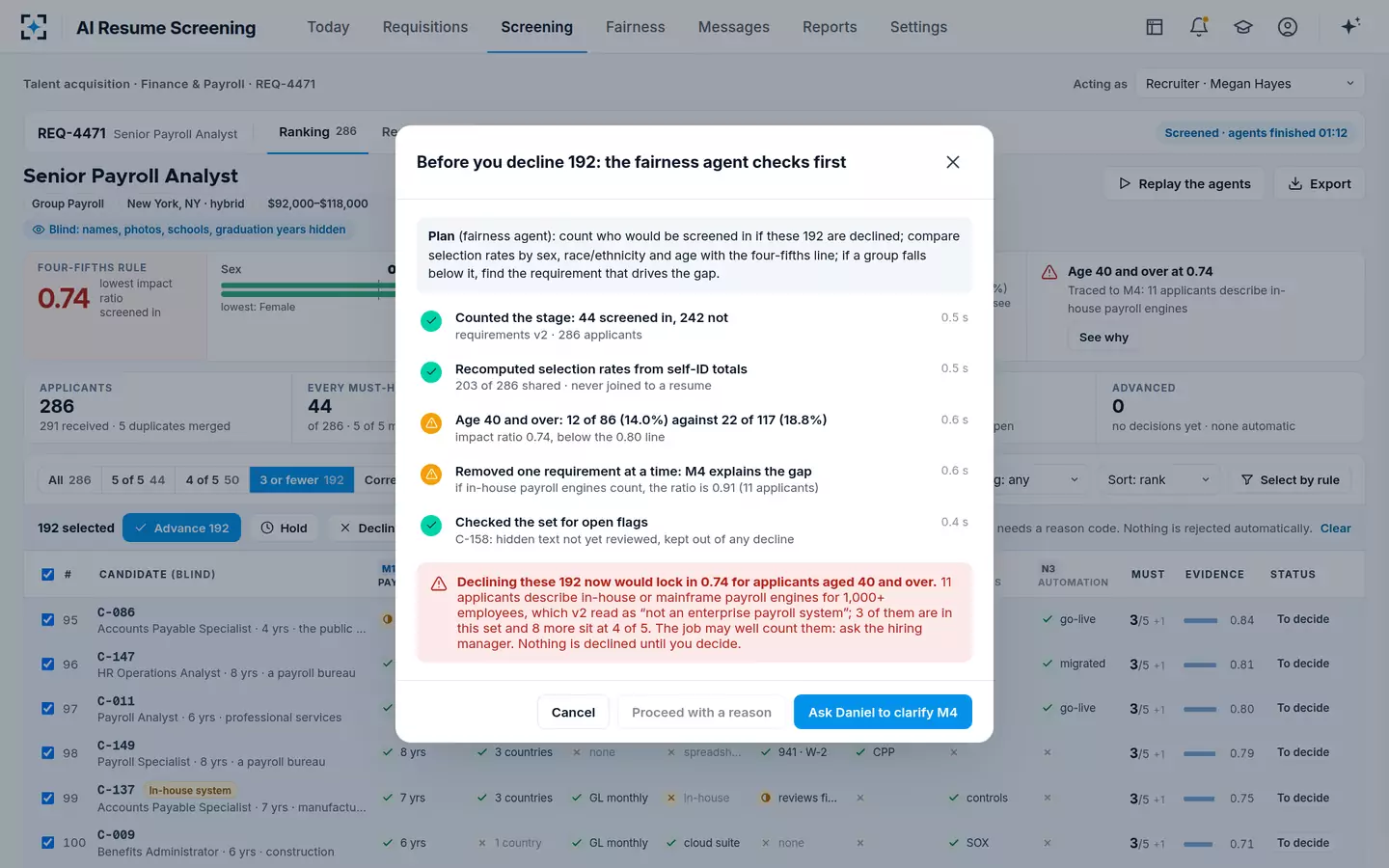Image resolution: width=1389 pixels, height=868 pixels.
Task: Uncheck the checkbox for row 95 (C-086)
Action: click(47, 619)
